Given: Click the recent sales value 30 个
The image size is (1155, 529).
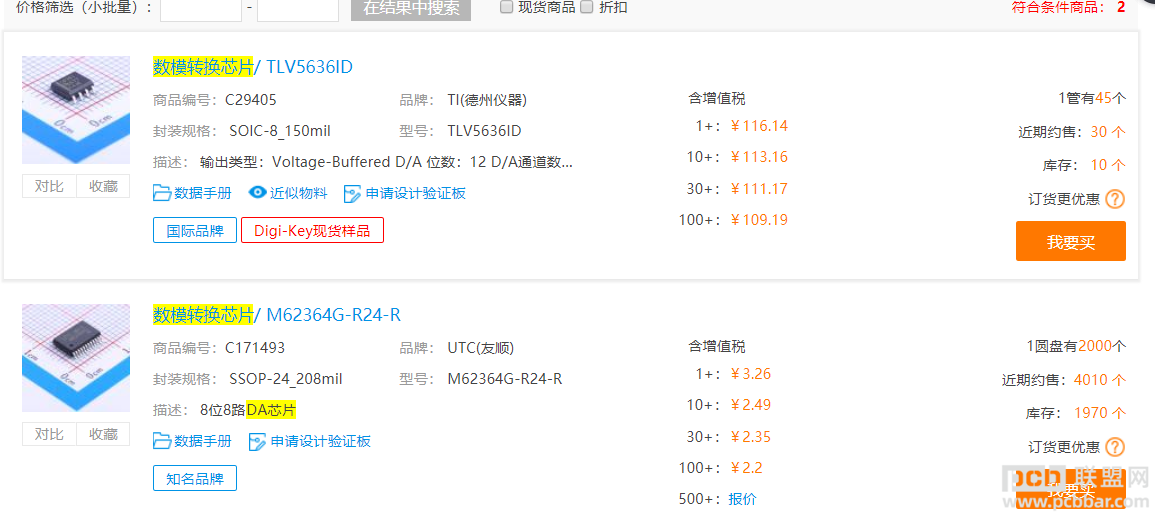Looking at the screenshot, I should (x=1108, y=132).
